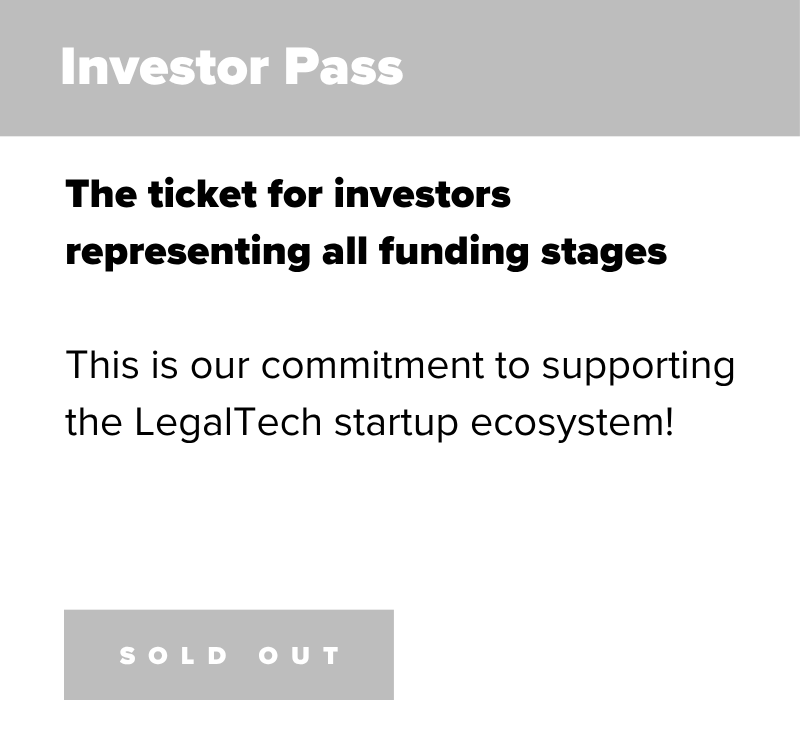Click the word 'representing' in bold heading
The width and height of the screenshot is (800, 750).
[x=188, y=254]
